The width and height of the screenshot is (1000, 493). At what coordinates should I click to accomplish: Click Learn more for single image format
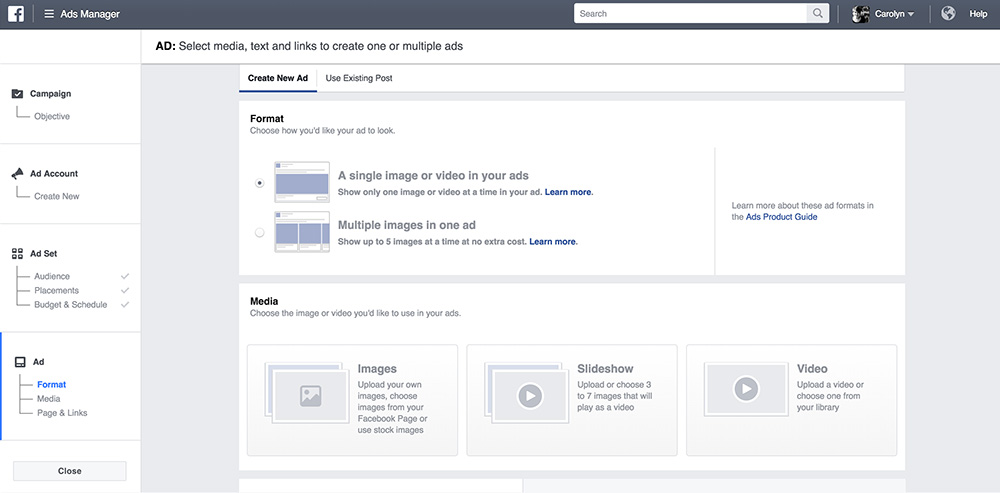tap(568, 191)
